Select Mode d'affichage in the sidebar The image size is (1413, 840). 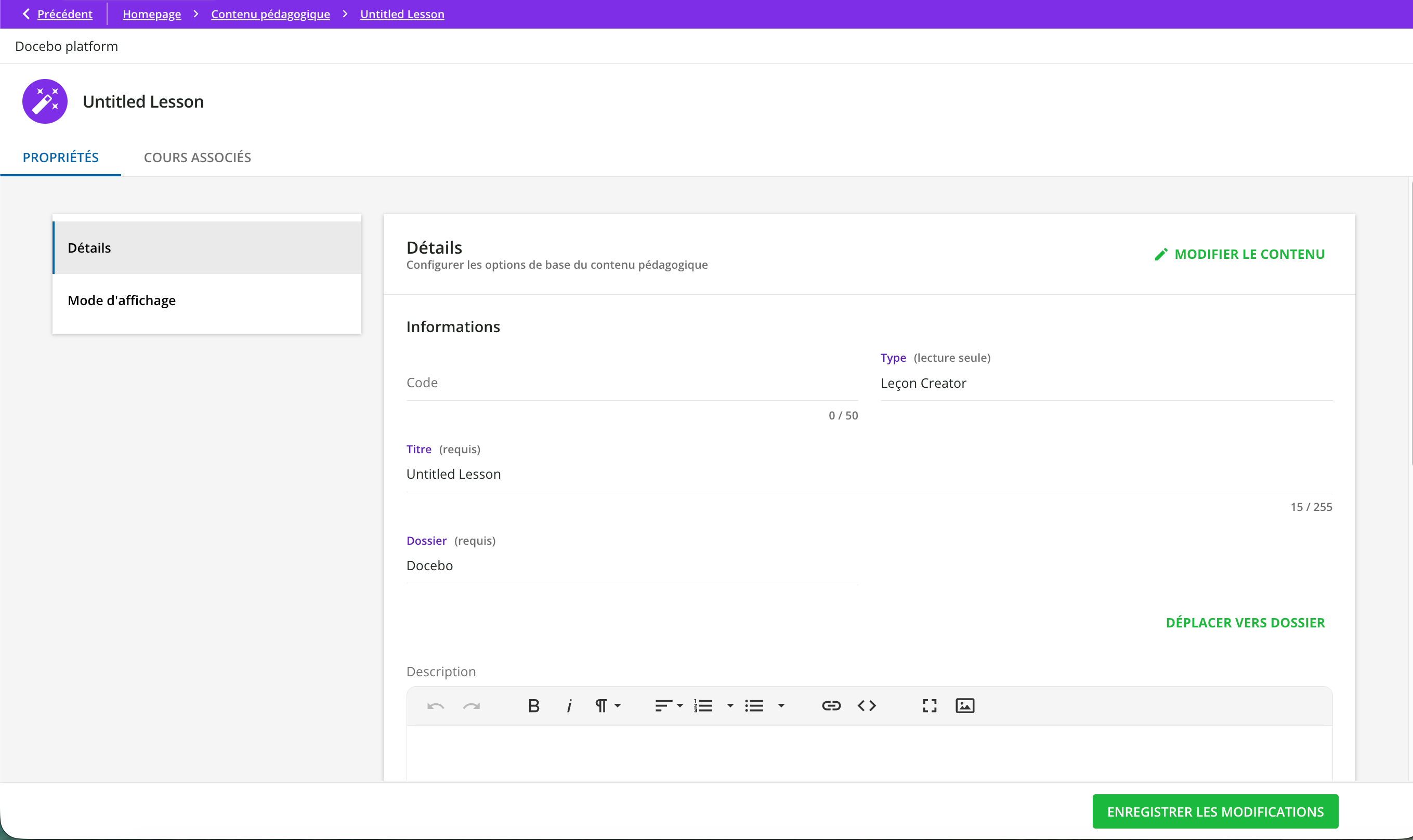pyautogui.click(x=122, y=300)
